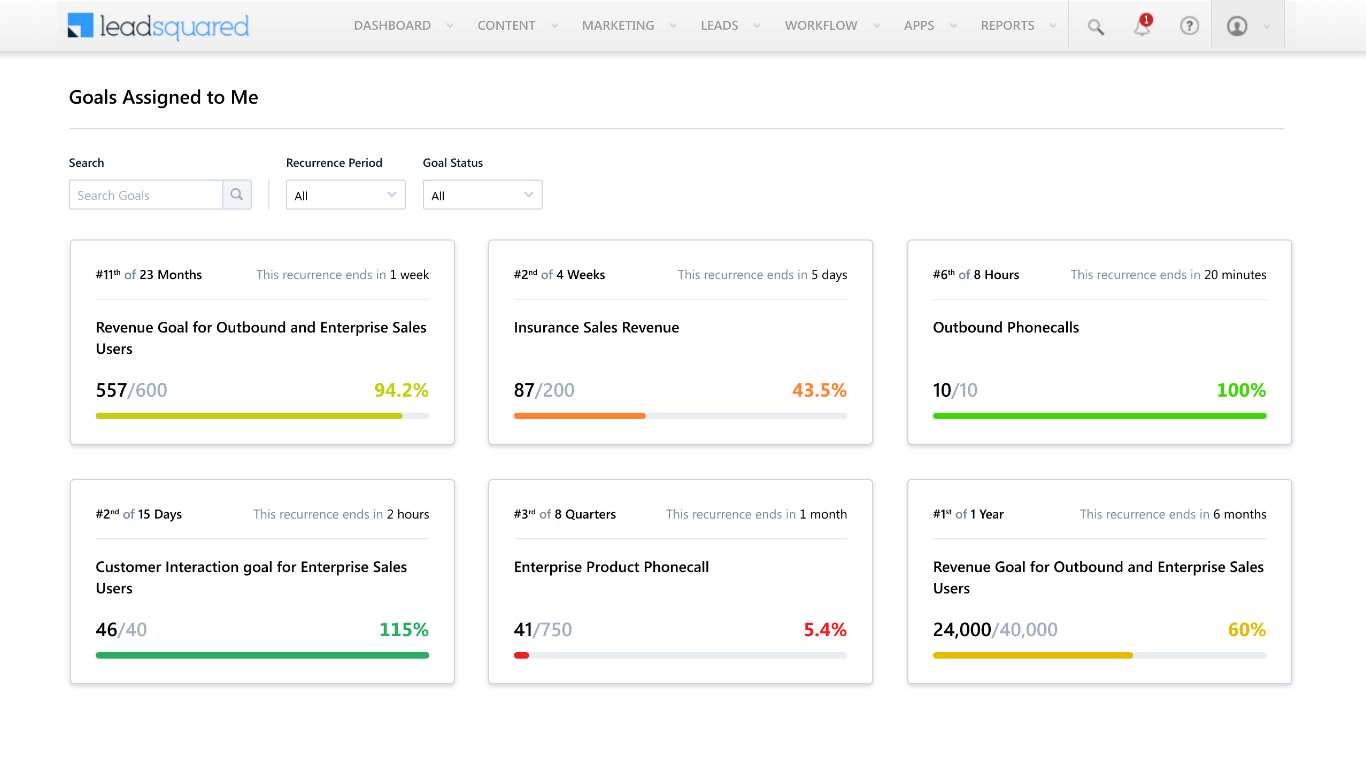1366x768 pixels.
Task: Open the user profile avatar menu
Action: point(1237,27)
